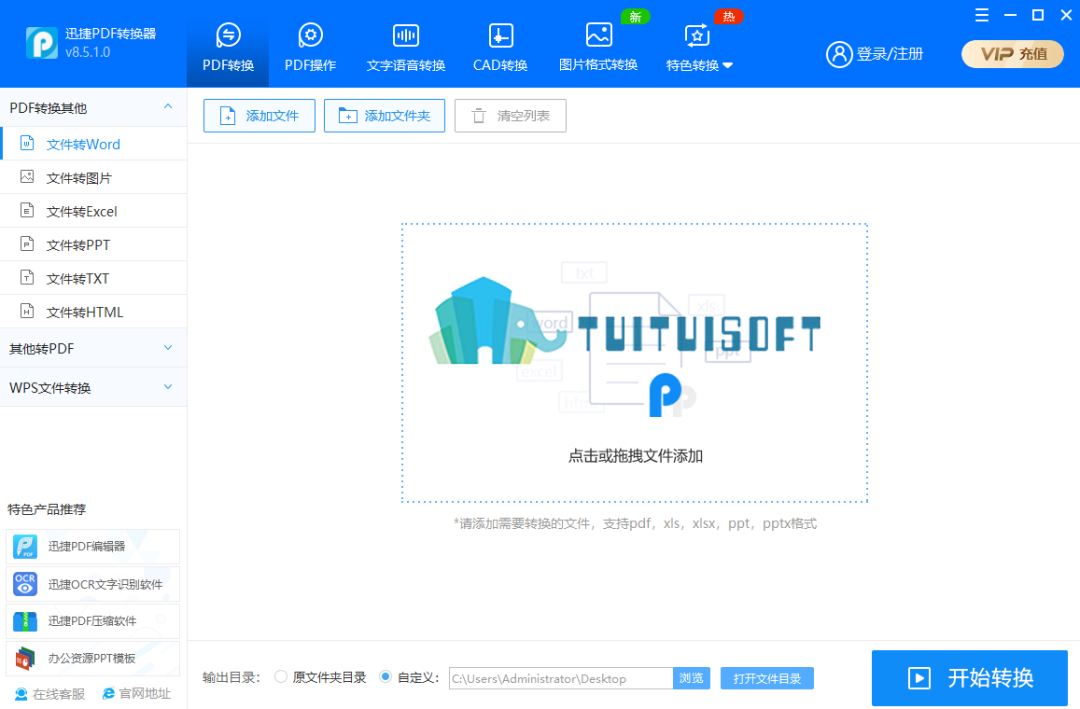Click the output directory path field
The width and height of the screenshot is (1080, 709).
561,678
